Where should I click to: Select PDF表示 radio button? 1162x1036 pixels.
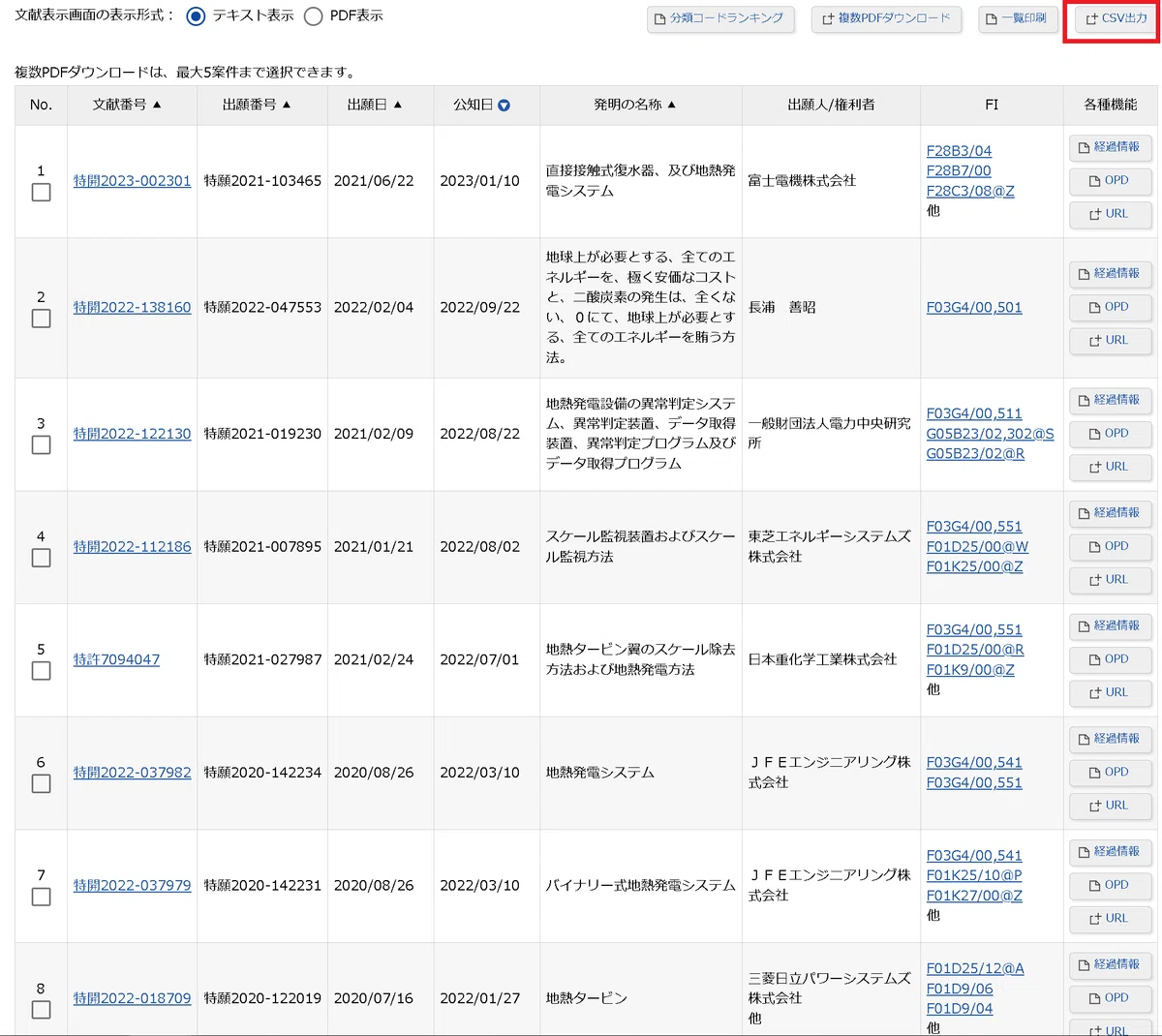[x=313, y=16]
